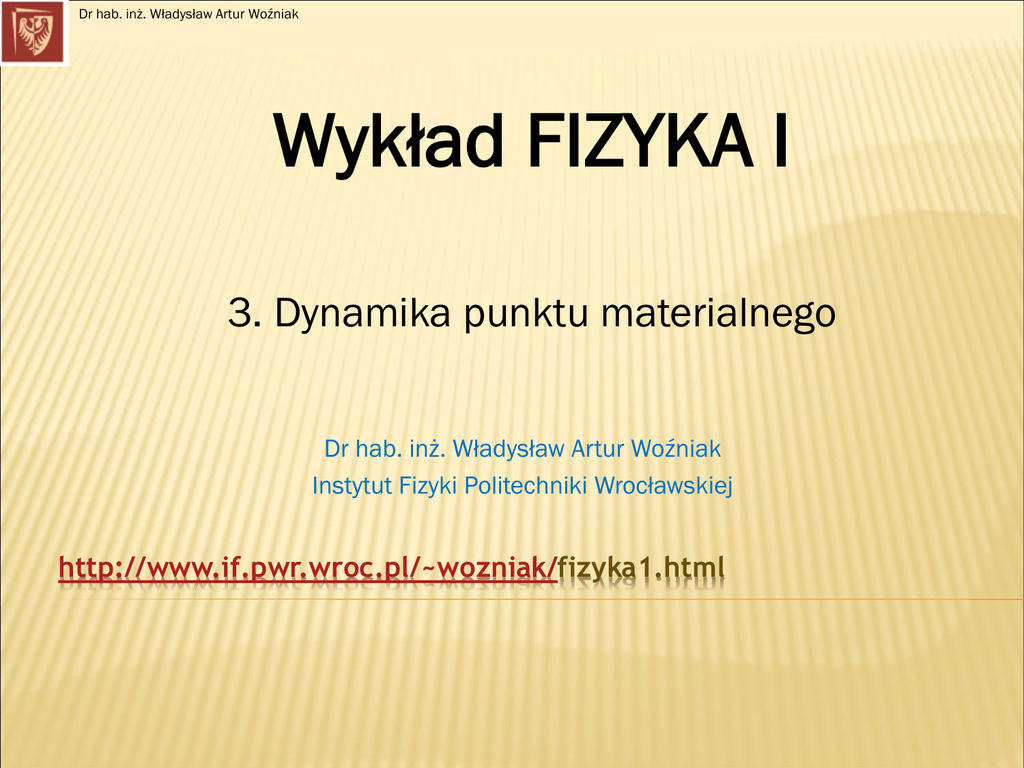Select Instytut Fizyki Politechniki Wrocławskiej text
This screenshot has height=768, width=1024.
point(522,486)
